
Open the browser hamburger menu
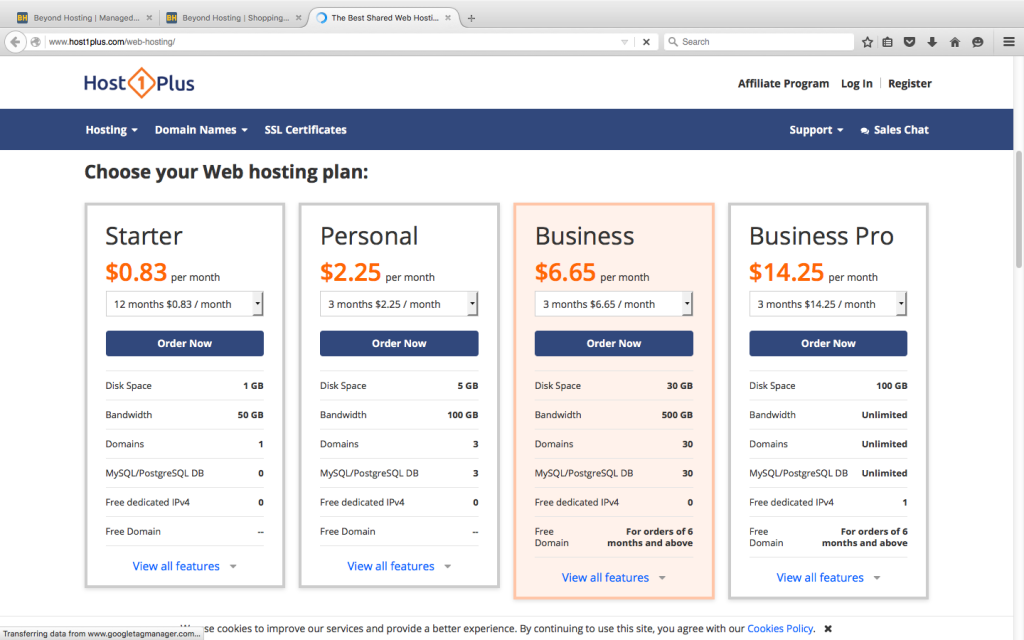[x=1009, y=42]
